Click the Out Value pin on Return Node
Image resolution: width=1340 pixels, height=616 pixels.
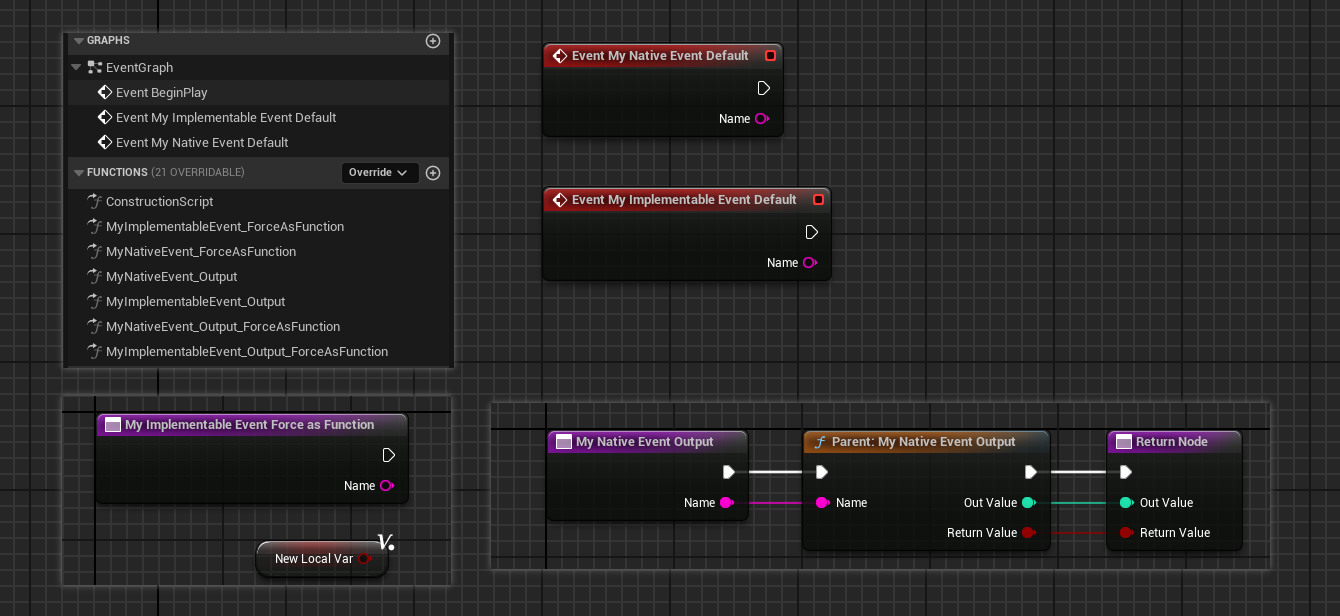coord(1126,503)
